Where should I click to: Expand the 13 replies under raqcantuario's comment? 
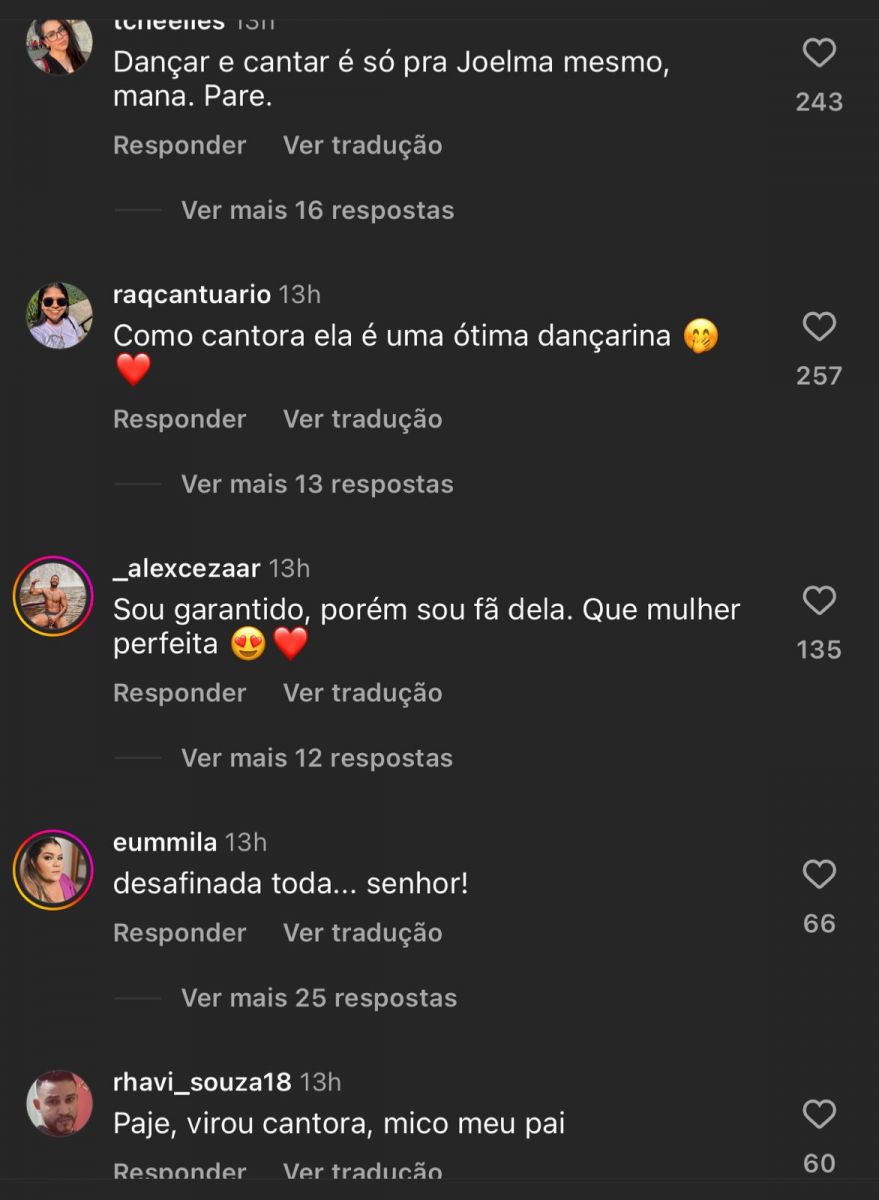(x=316, y=484)
